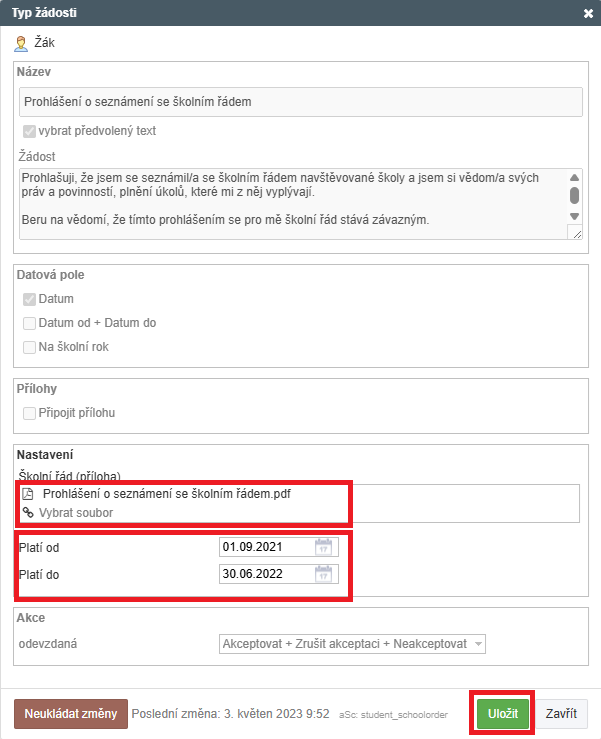Click the Žádost text area scrollbar thumb
Image resolution: width=601 pixels, height=739 pixels.
point(574,195)
